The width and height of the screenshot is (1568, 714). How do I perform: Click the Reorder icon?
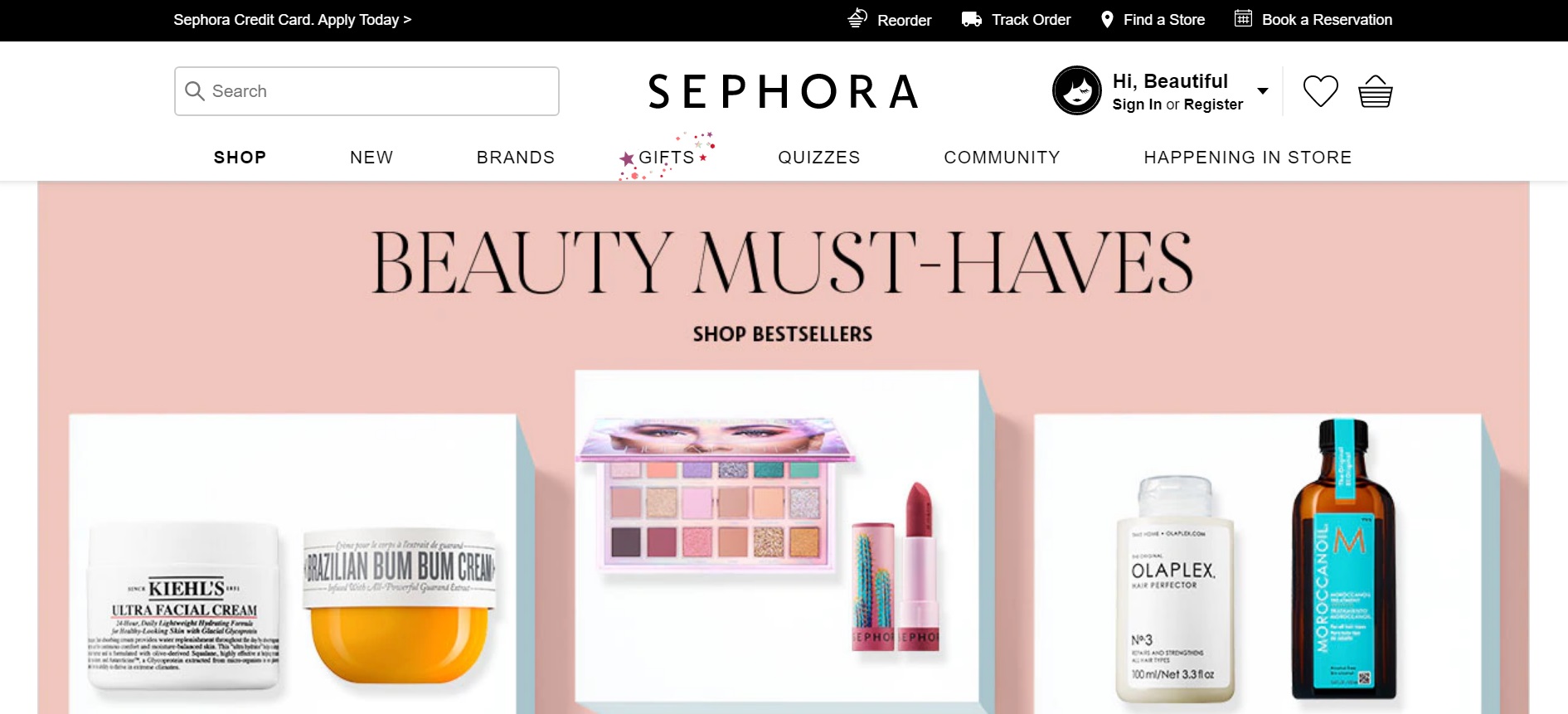857,18
